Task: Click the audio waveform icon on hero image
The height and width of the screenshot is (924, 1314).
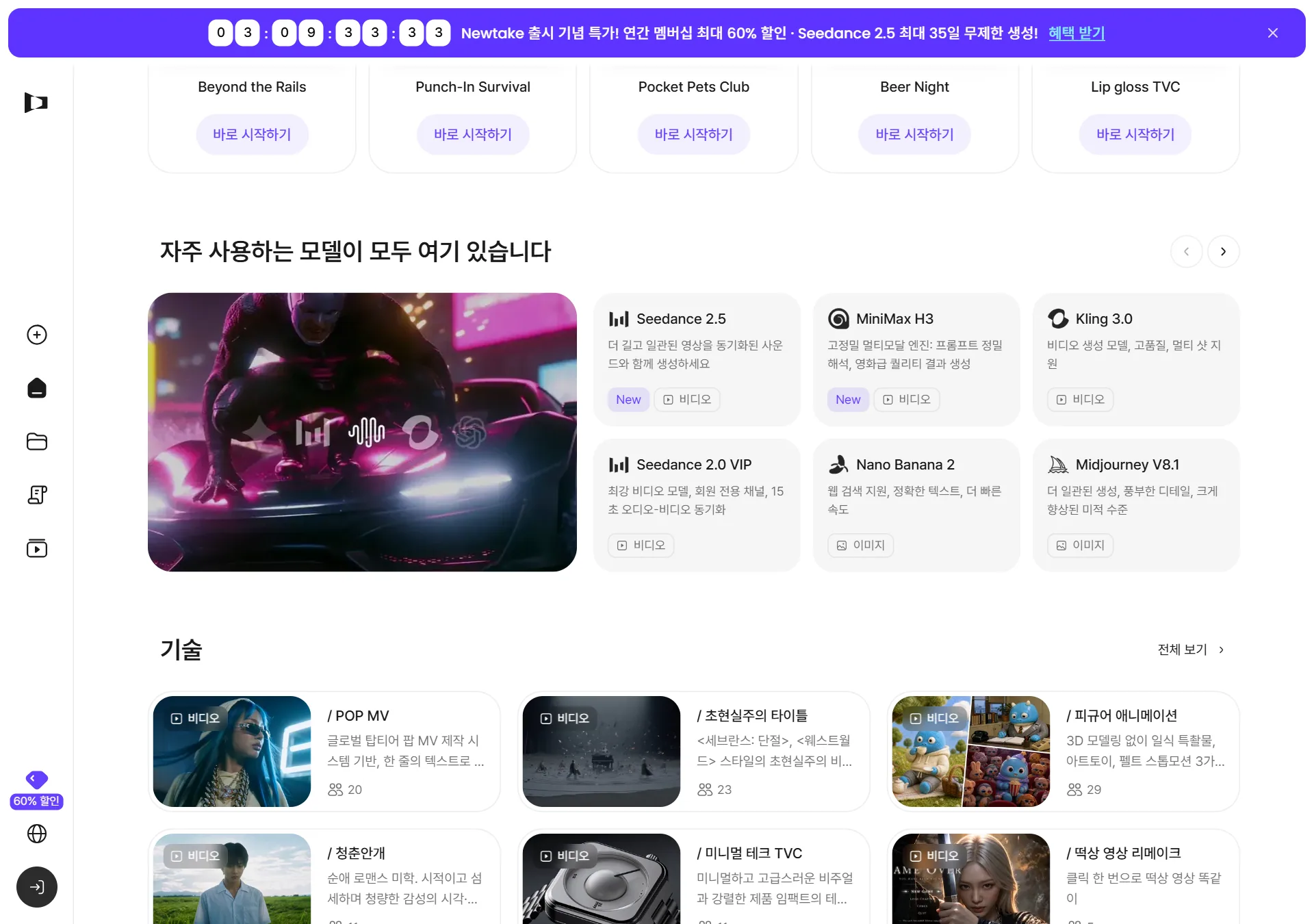Action: 367,432
